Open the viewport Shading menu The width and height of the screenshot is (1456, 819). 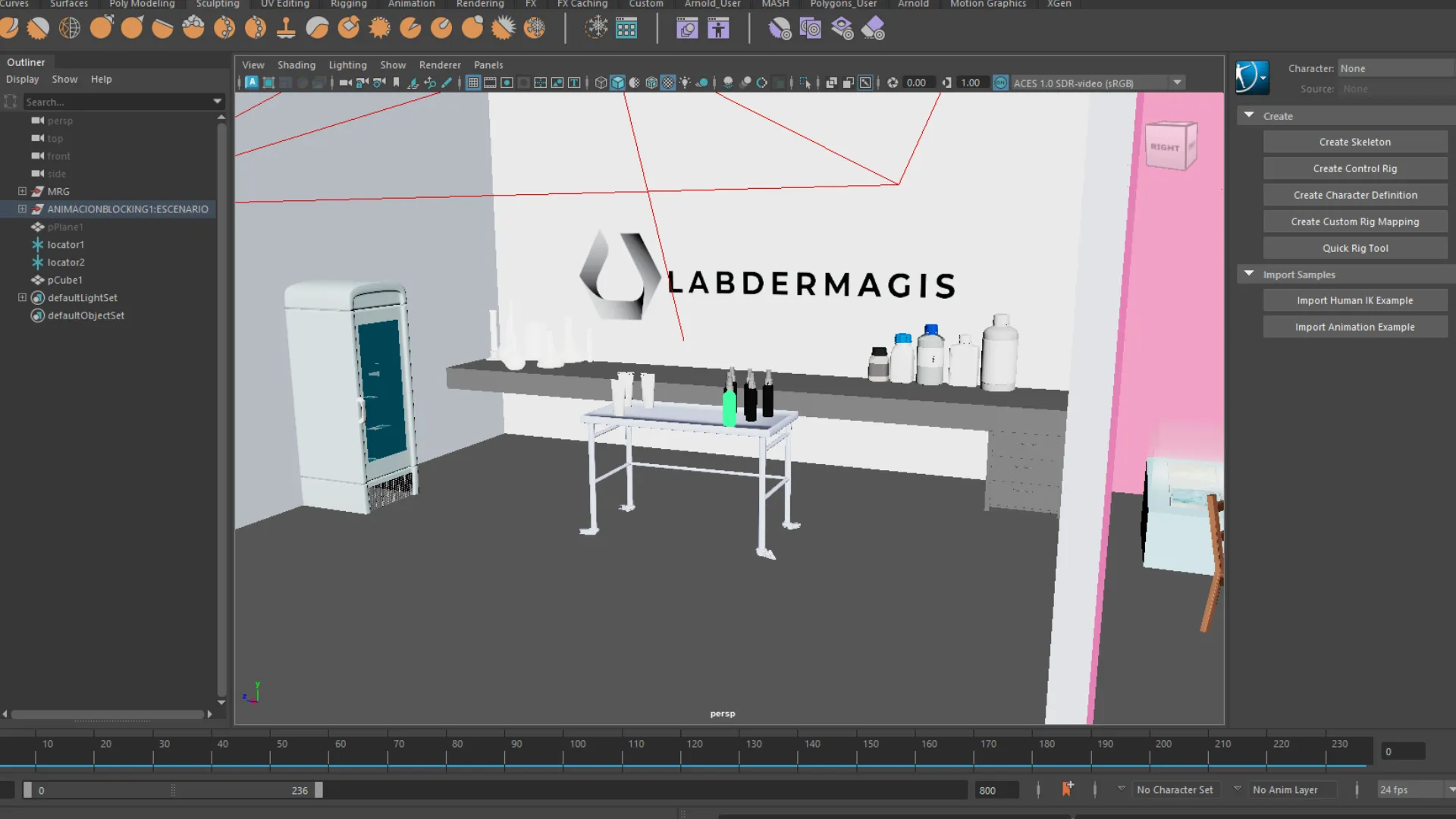point(296,65)
